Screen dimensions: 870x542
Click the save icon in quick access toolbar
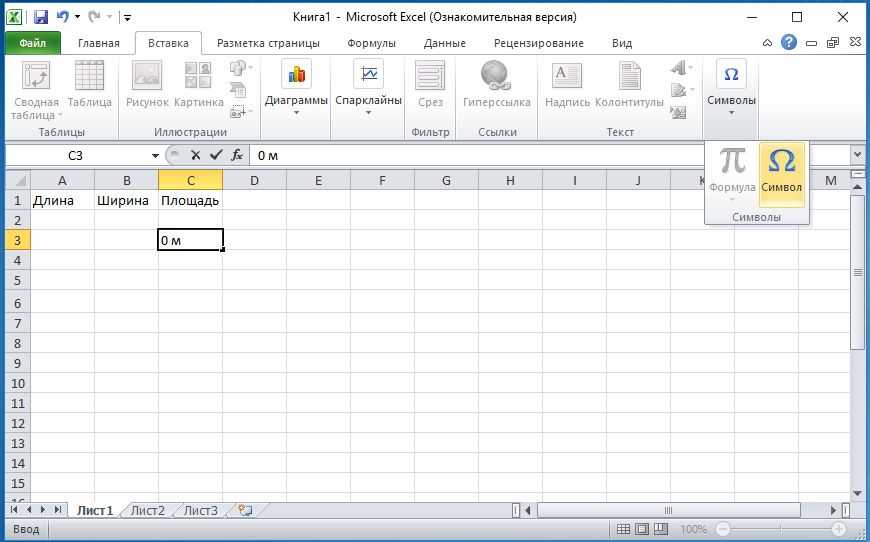coord(41,17)
